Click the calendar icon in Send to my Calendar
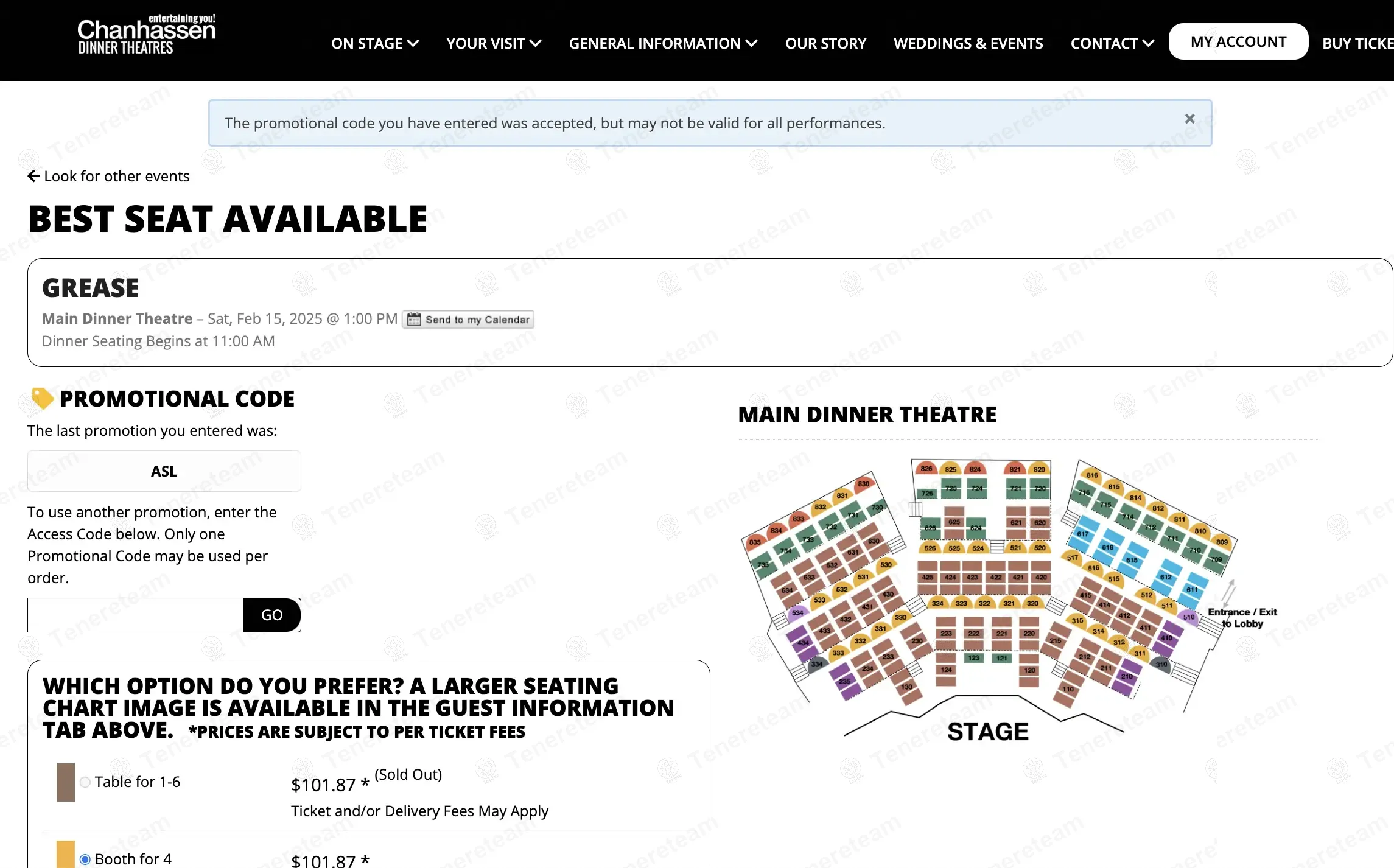Viewport: 1394px width, 868px height. (x=414, y=320)
